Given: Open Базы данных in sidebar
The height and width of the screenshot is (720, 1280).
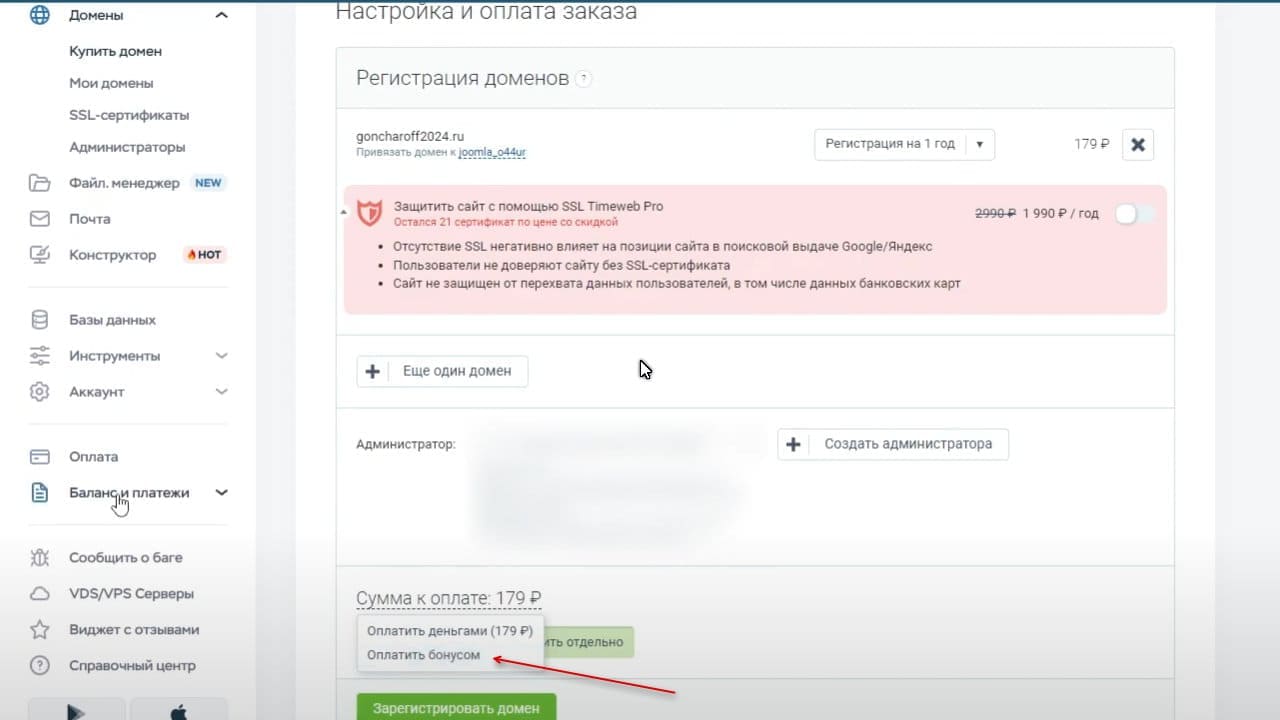Looking at the screenshot, I should click(112, 320).
